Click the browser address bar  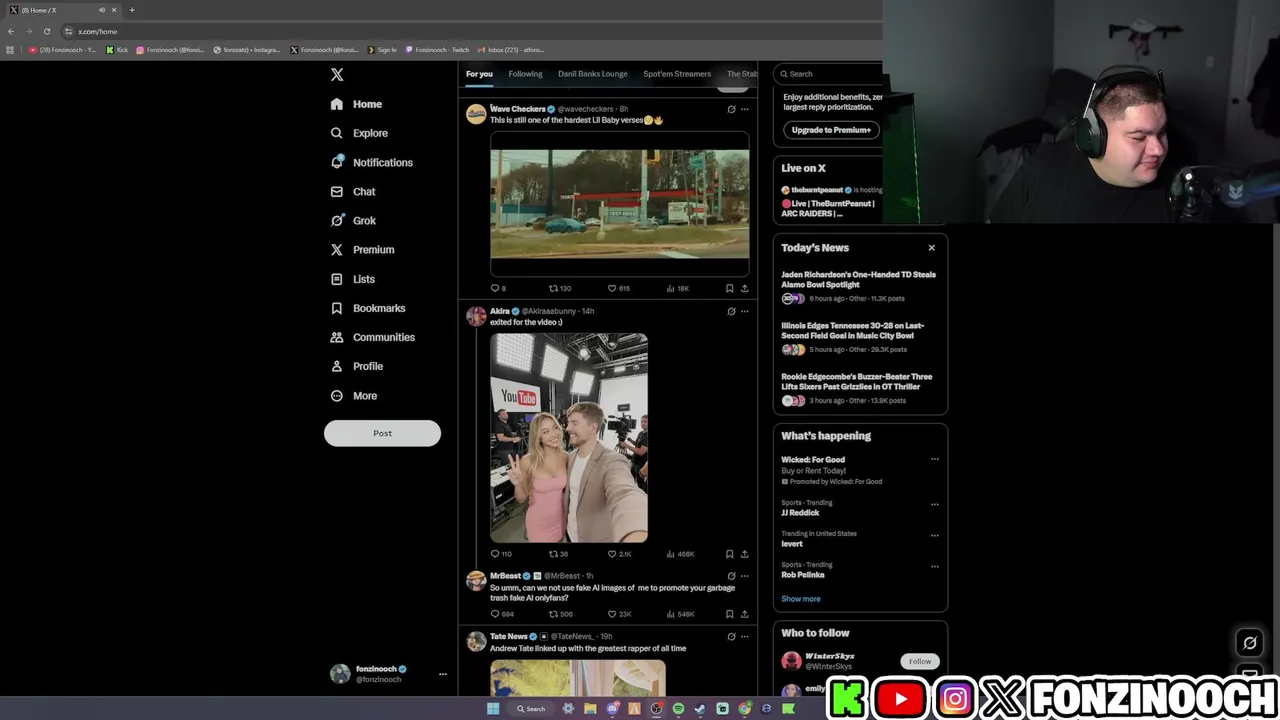tap(470, 31)
